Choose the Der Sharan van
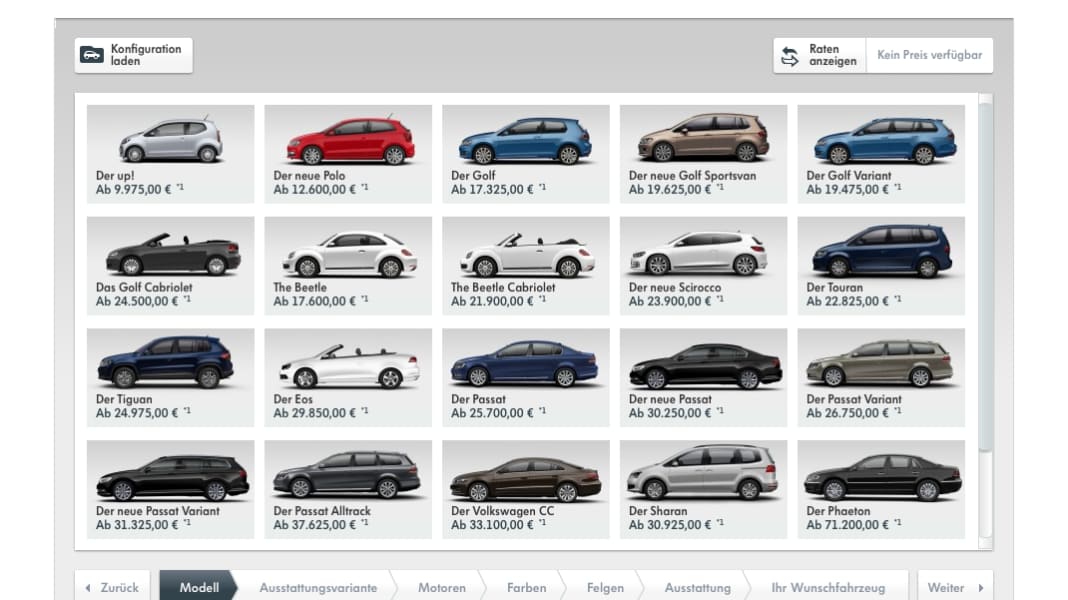1068x600 pixels. [x=704, y=489]
